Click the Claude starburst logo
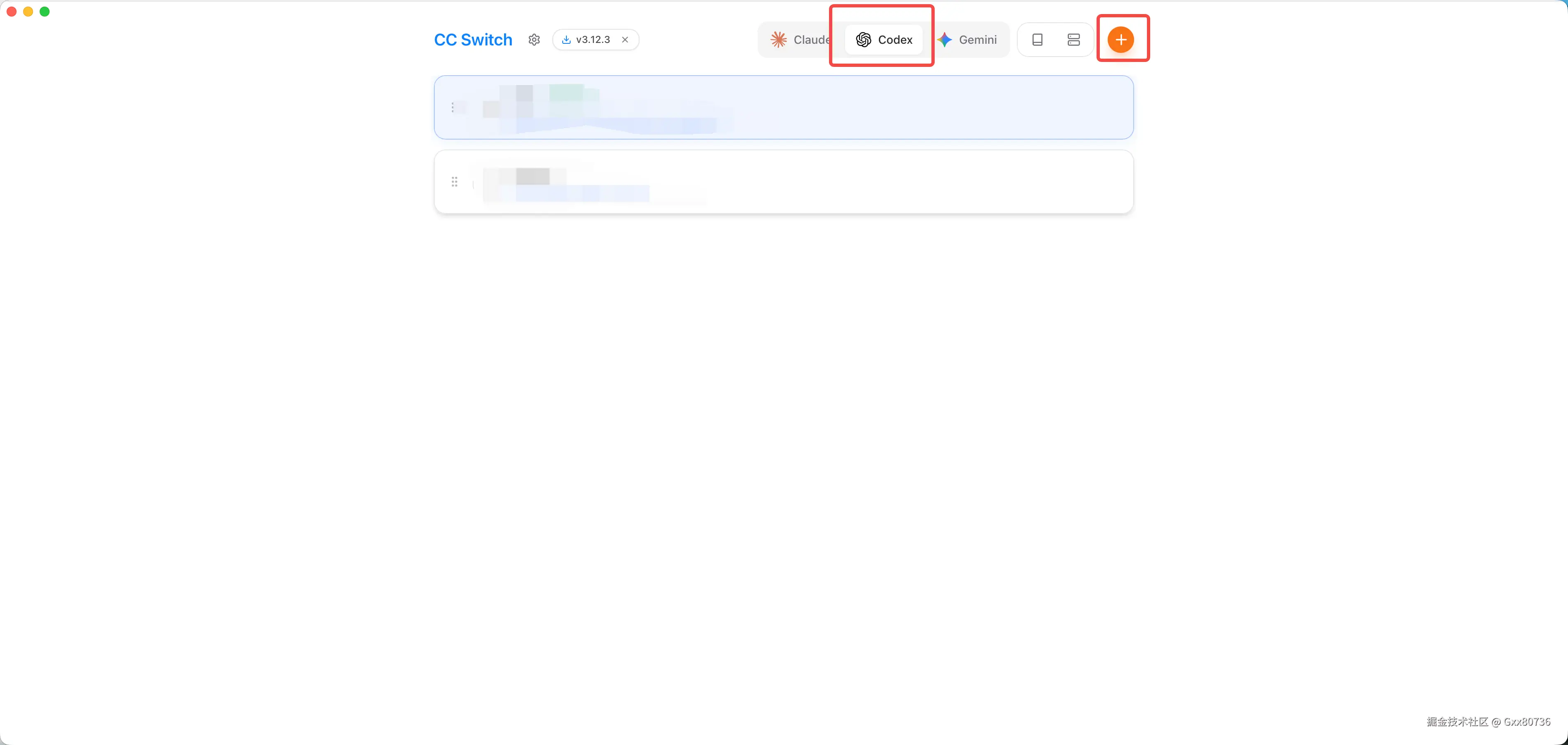The image size is (1568, 745). pos(779,40)
